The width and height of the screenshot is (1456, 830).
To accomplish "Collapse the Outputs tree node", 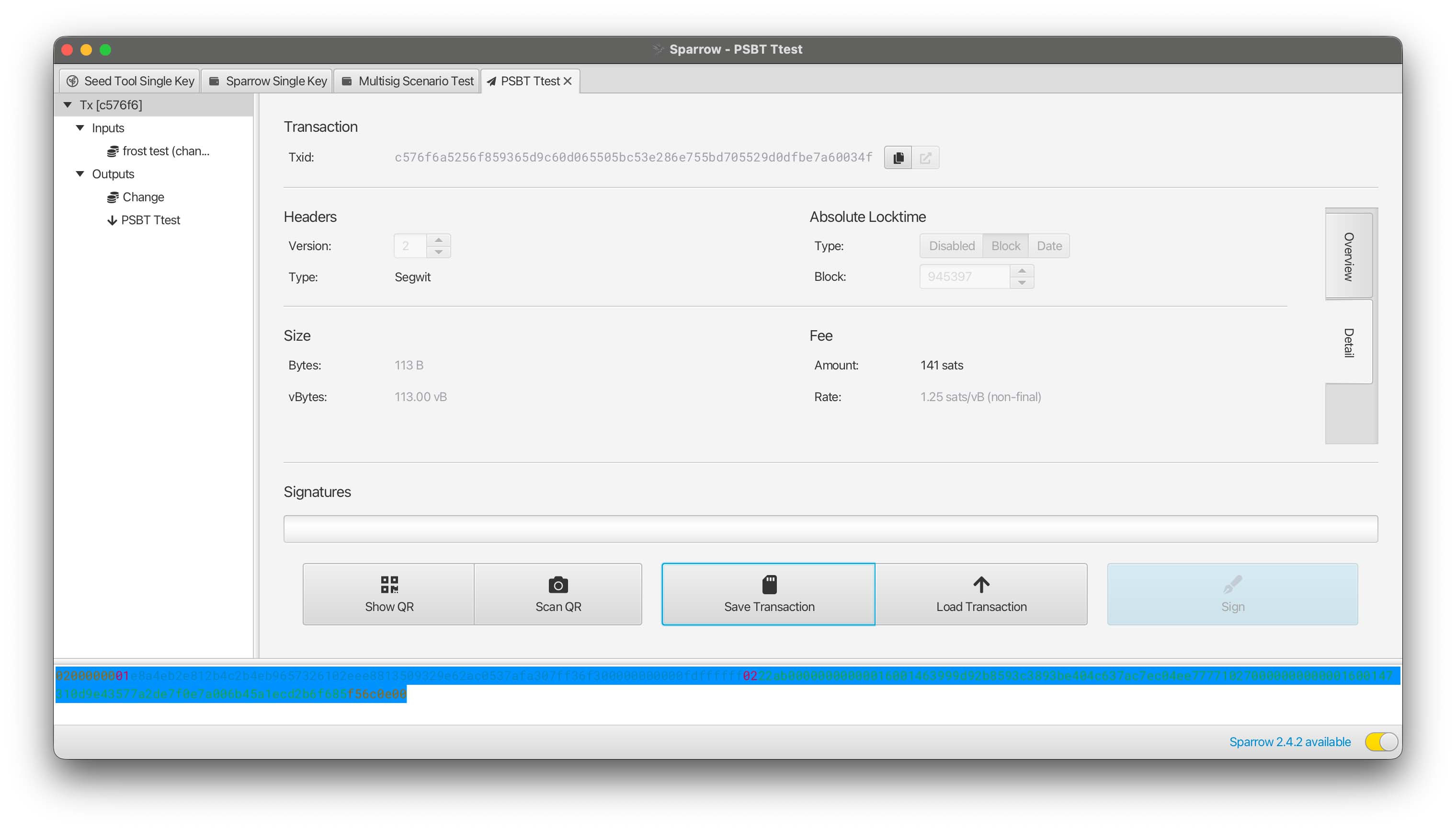I will tap(80, 174).
